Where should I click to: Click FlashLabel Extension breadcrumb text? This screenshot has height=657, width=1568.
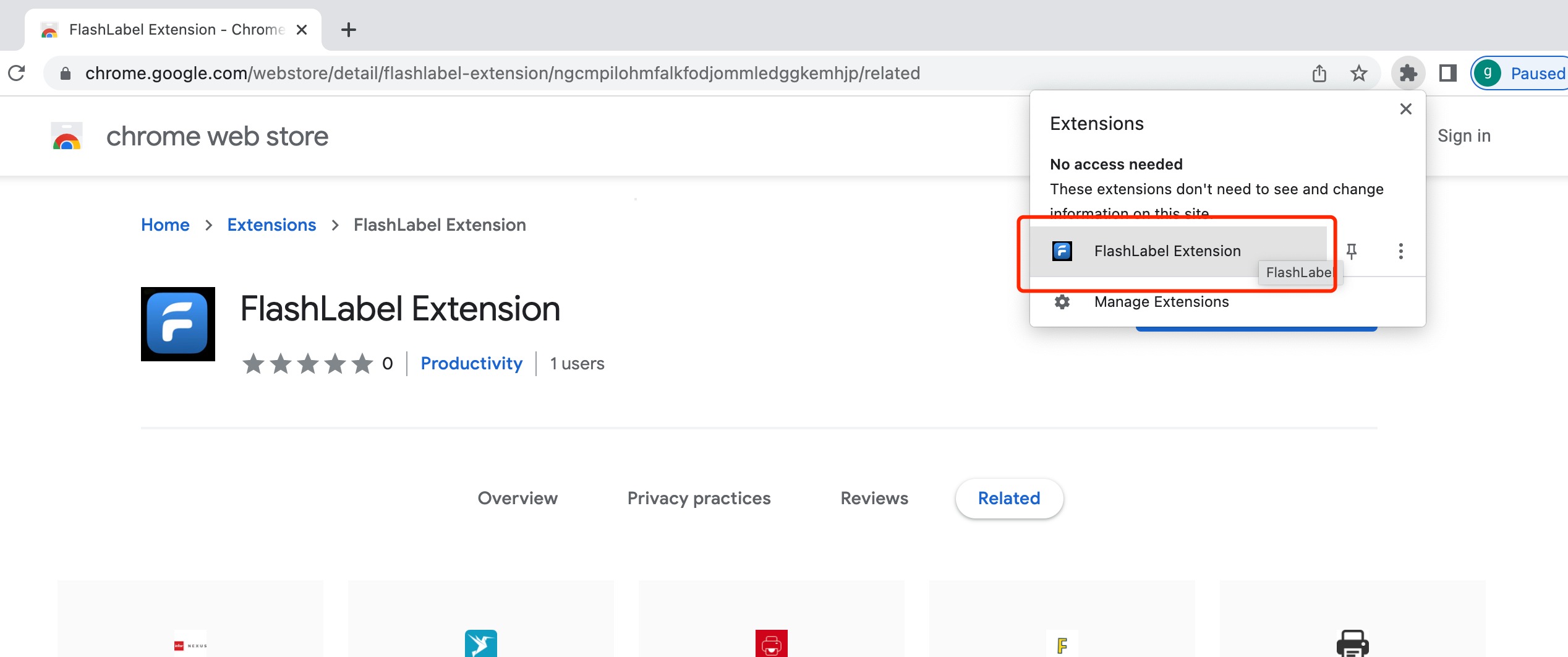pyautogui.click(x=440, y=225)
